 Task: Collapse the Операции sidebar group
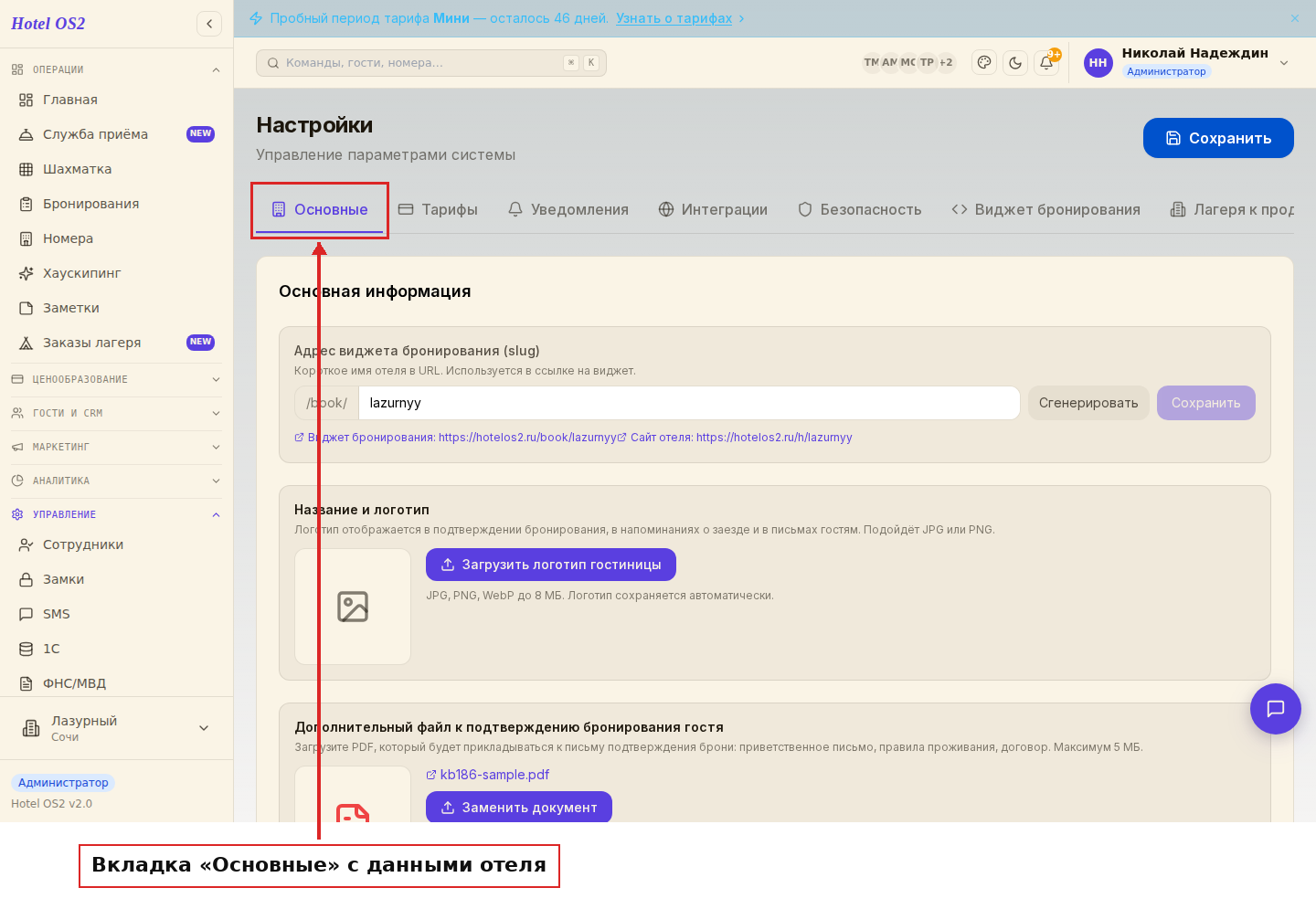coord(116,69)
